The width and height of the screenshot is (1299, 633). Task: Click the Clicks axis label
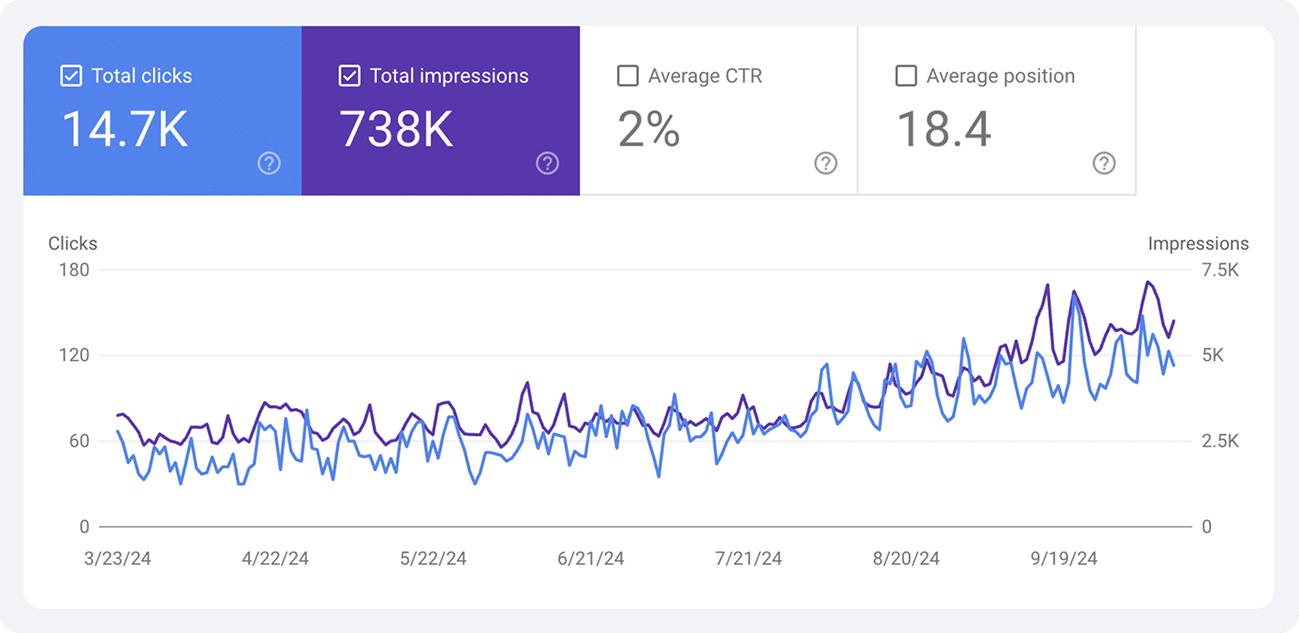[72, 243]
